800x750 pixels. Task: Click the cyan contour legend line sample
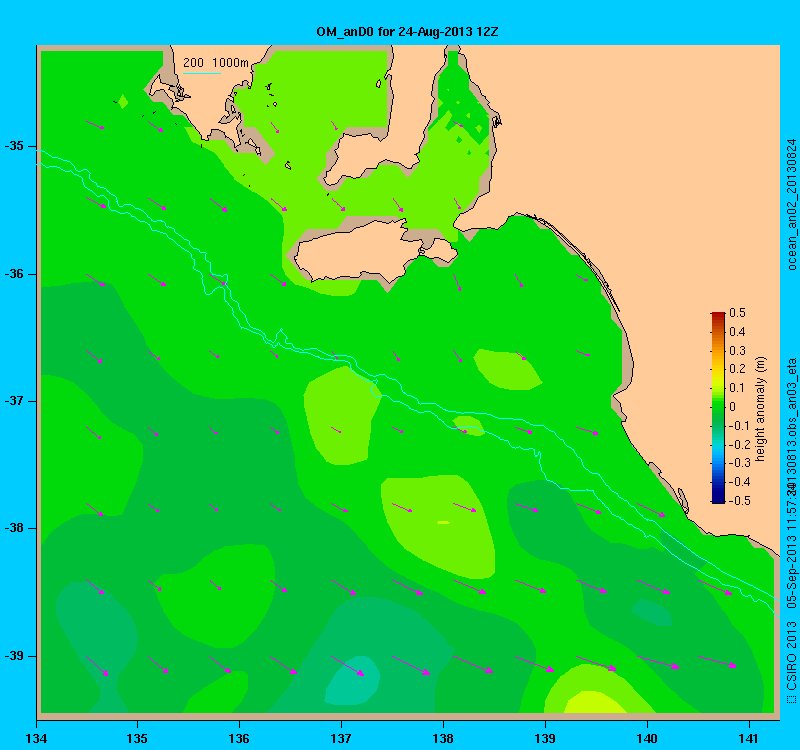tap(202, 73)
